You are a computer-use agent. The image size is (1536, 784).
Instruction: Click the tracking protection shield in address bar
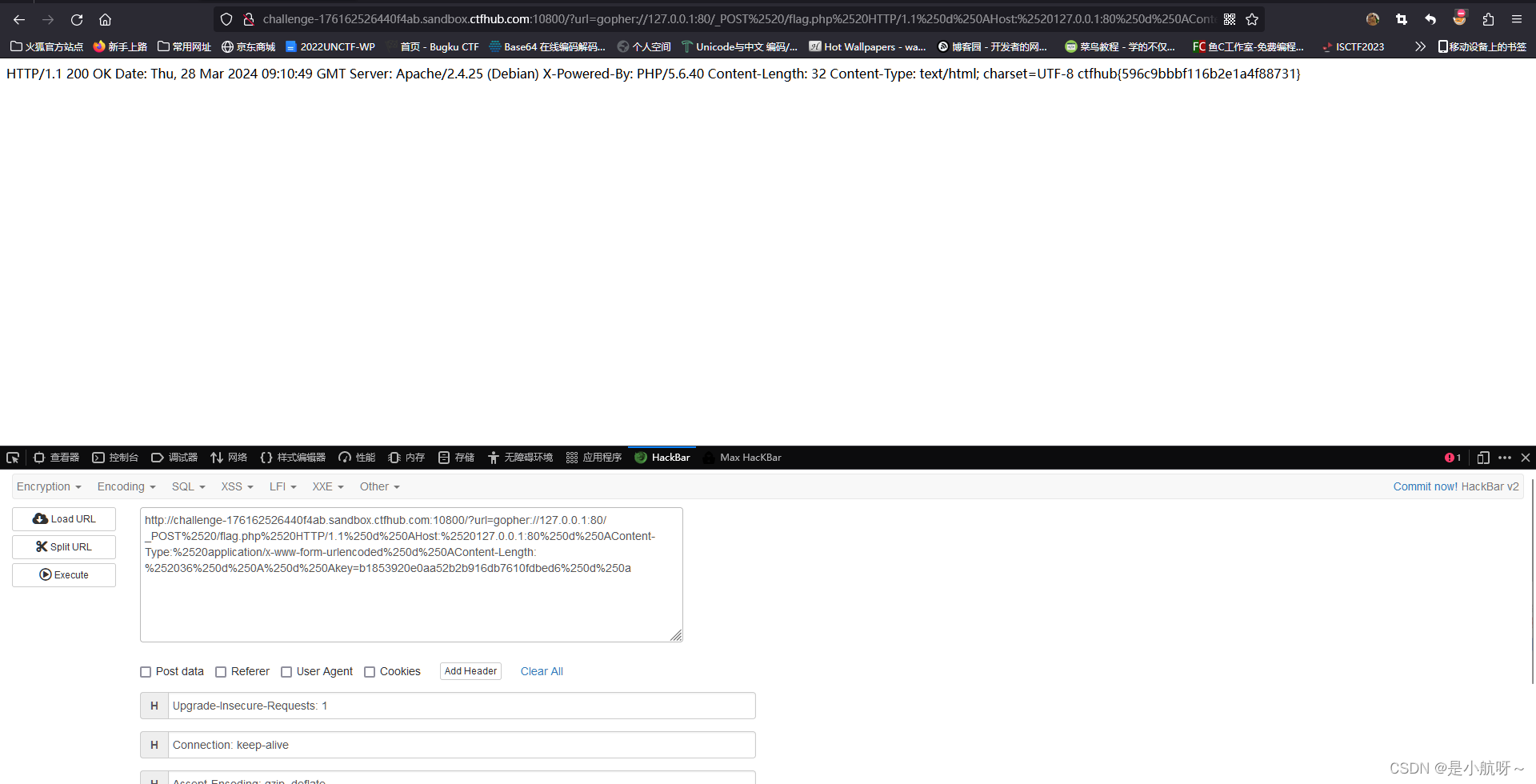(x=226, y=19)
